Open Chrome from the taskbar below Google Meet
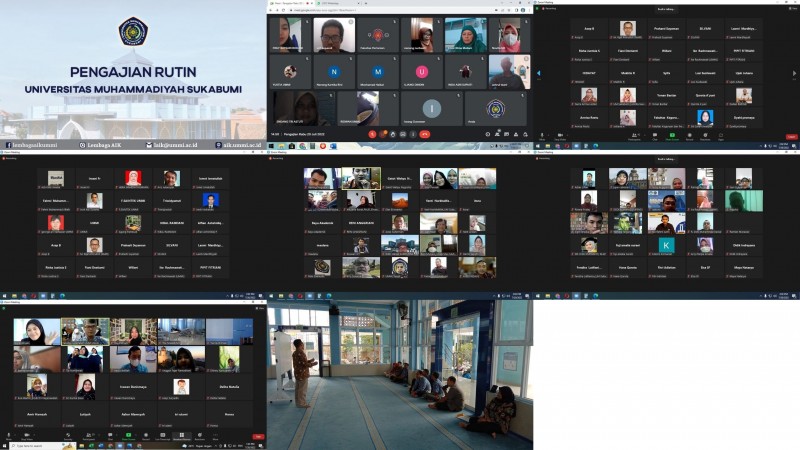Image resolution: width=800 pixels, height=450 pixels. coord(302,146)
